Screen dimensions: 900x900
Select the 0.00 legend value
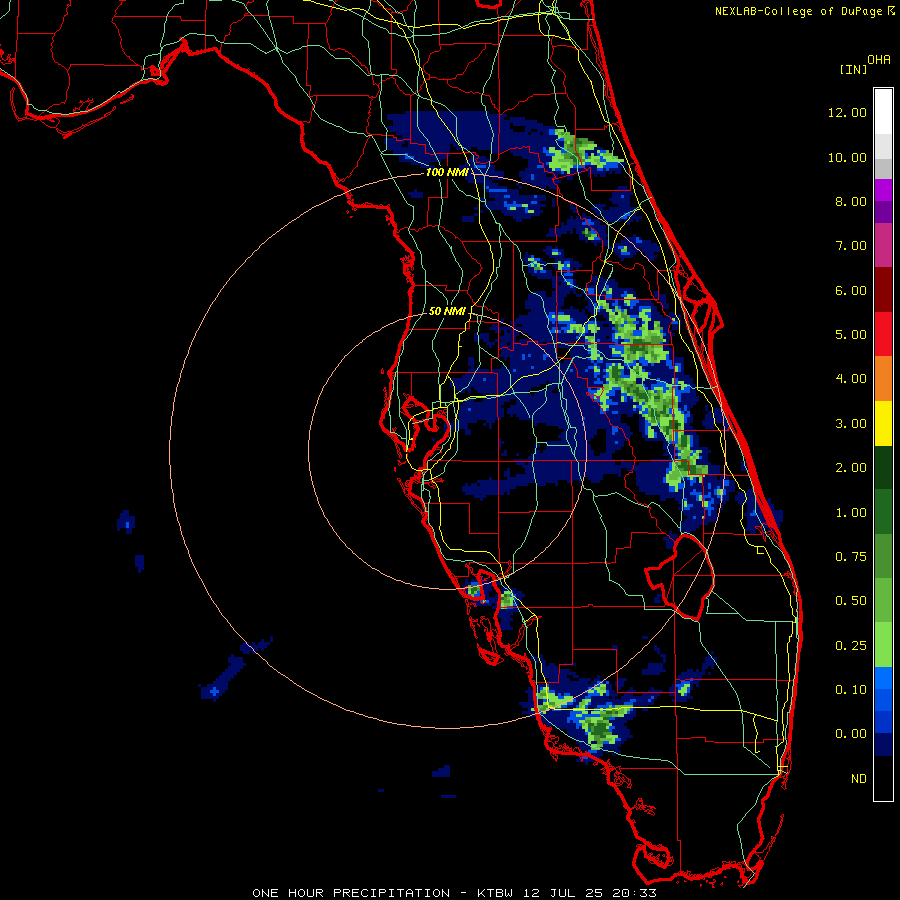pyautogui.click(x=851, y=734)
